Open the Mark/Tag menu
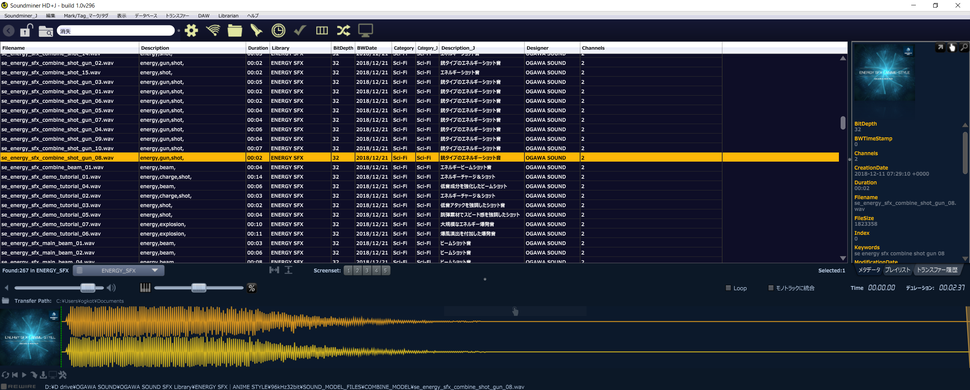 (x=87, y=14)
